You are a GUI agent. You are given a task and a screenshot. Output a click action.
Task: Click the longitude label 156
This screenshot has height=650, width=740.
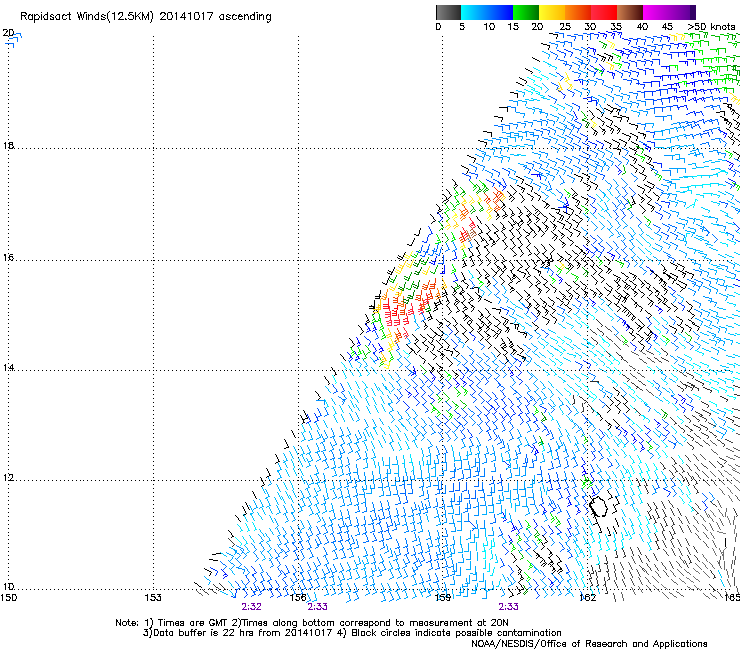(298, 598)
